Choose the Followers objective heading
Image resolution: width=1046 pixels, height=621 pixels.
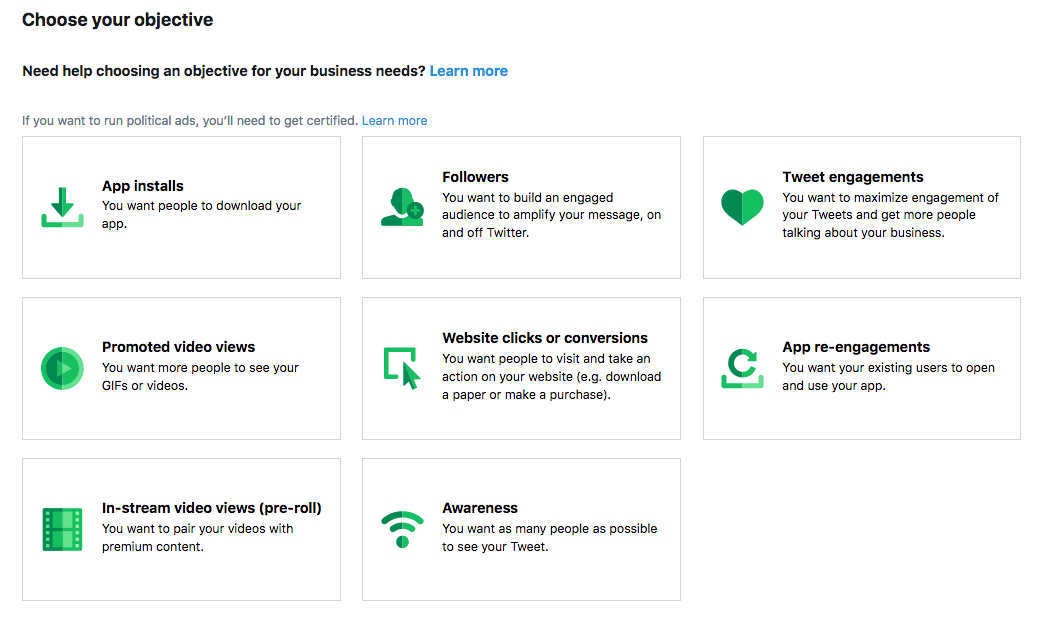click(475, 177)
